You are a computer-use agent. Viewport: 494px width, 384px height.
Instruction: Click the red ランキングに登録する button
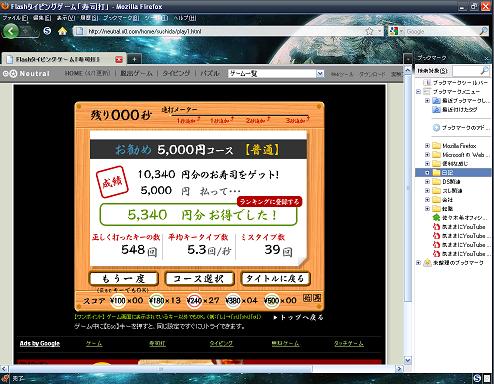click(x=269, y=202)
